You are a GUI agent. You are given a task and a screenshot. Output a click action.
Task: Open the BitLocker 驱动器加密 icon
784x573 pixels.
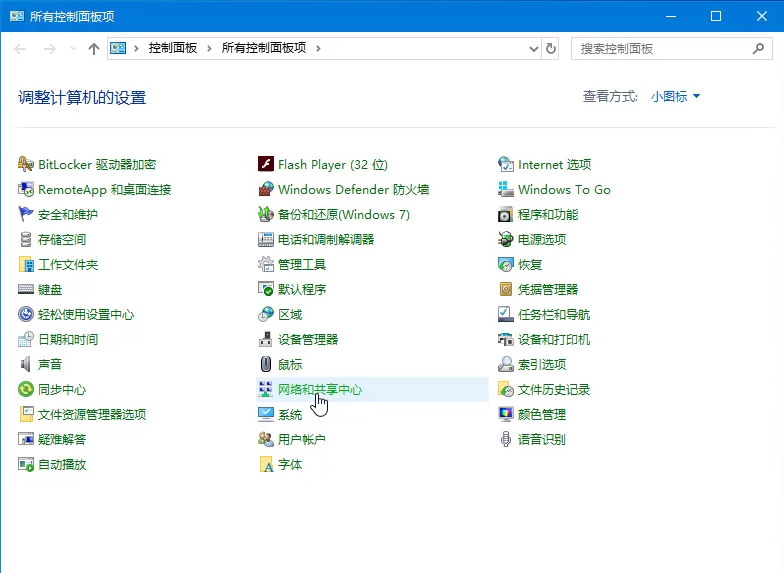click(x=26, y=164)
